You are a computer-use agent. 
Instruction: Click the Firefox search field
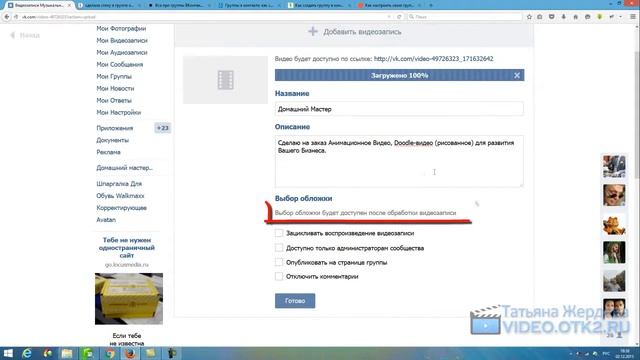tap(465, 17)
